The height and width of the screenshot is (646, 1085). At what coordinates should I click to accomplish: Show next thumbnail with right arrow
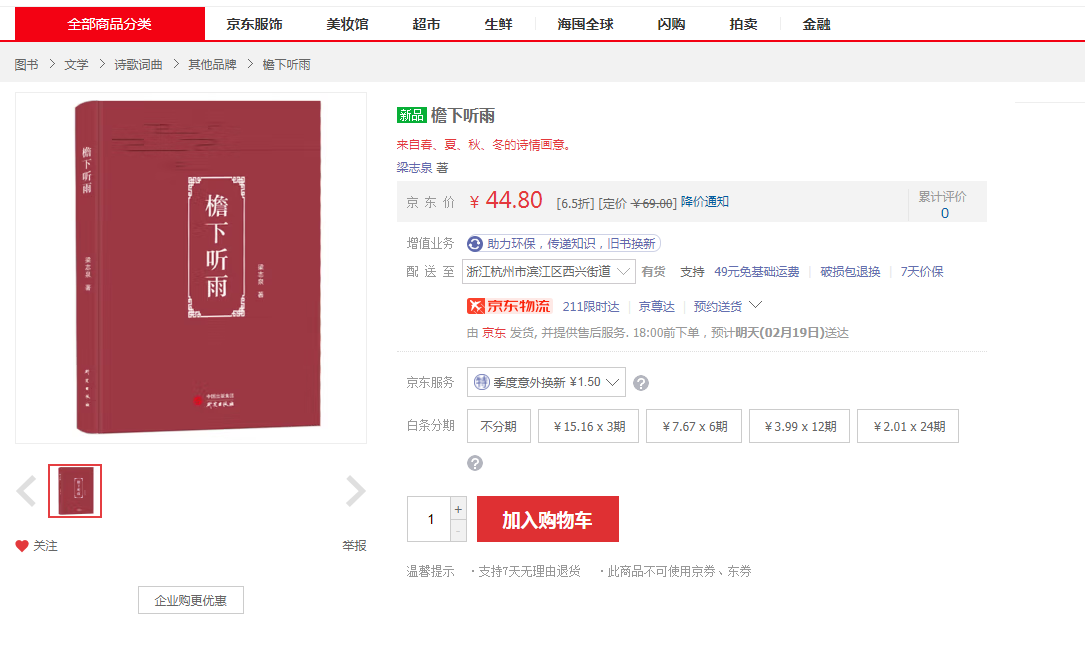click(355, 491)
